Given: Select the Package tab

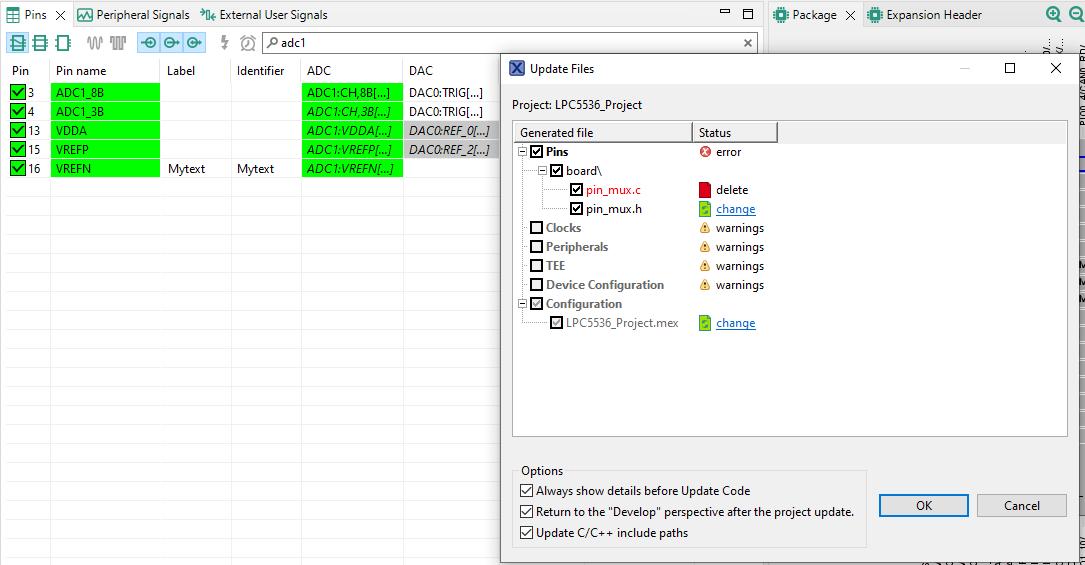Looking at the screenshot, I should point(805,15).
